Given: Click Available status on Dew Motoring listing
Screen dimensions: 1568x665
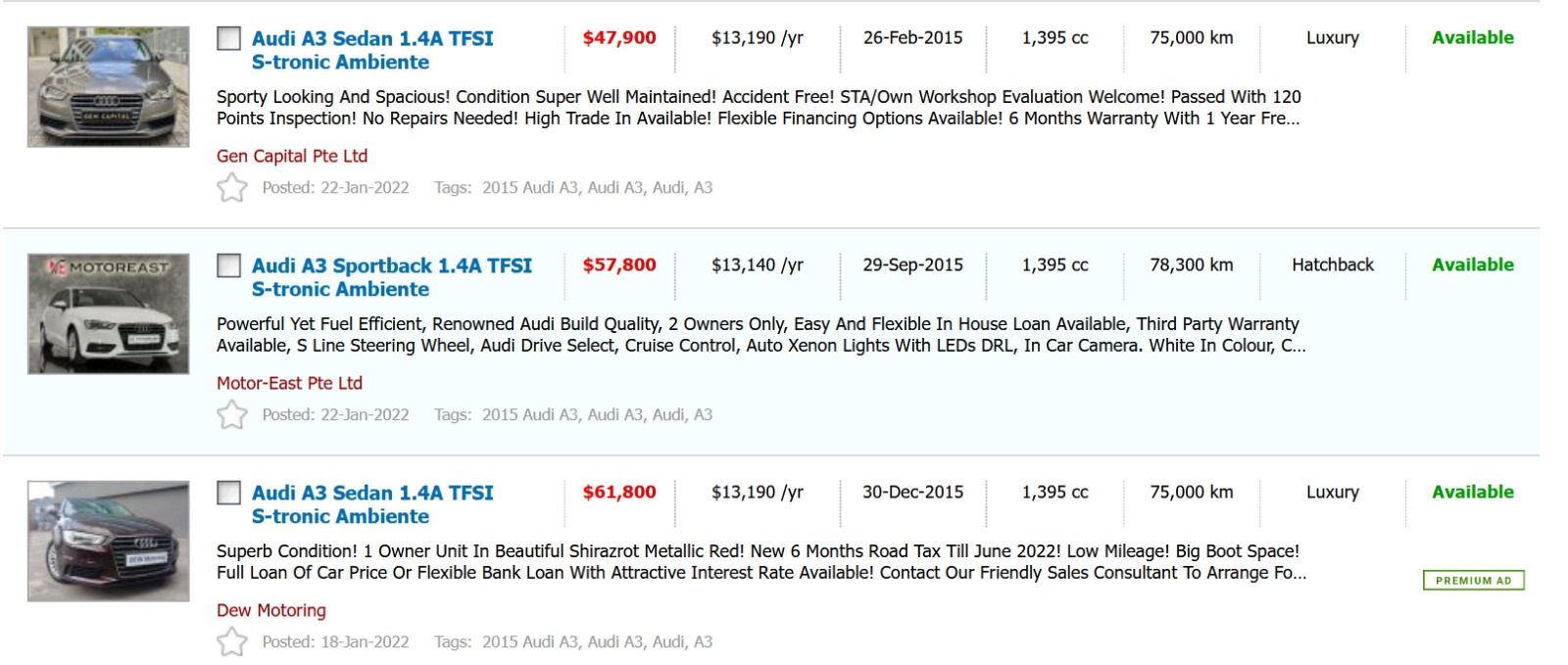Looking at the screenshot, I should pyautogui.click(x=1472, y=493).
